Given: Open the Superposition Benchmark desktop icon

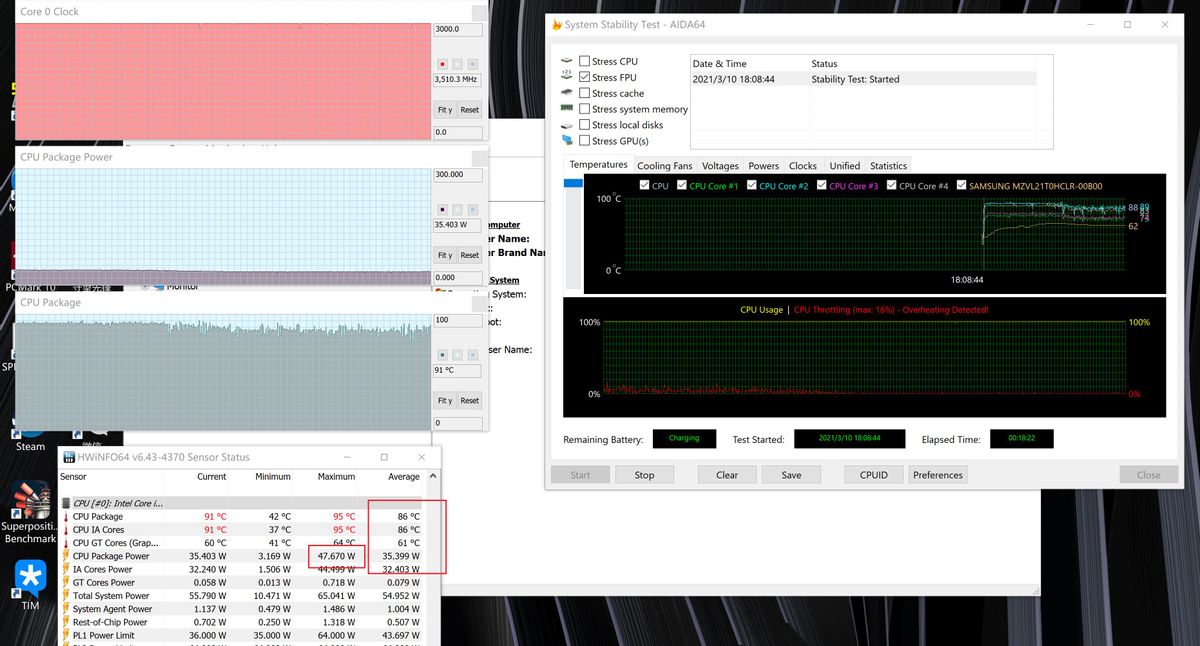Looking at the screenshot, I should 30,500.
